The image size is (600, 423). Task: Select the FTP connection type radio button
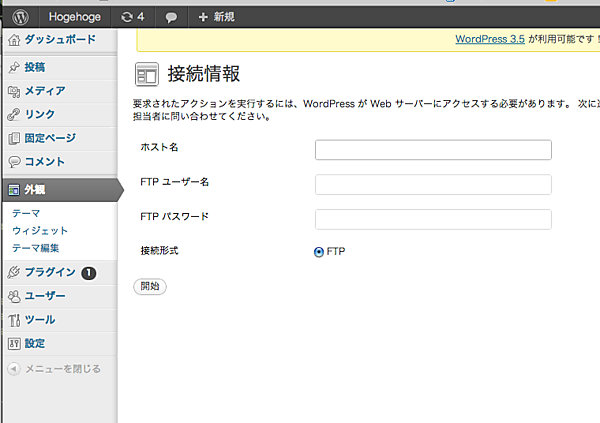coord(319,252)
